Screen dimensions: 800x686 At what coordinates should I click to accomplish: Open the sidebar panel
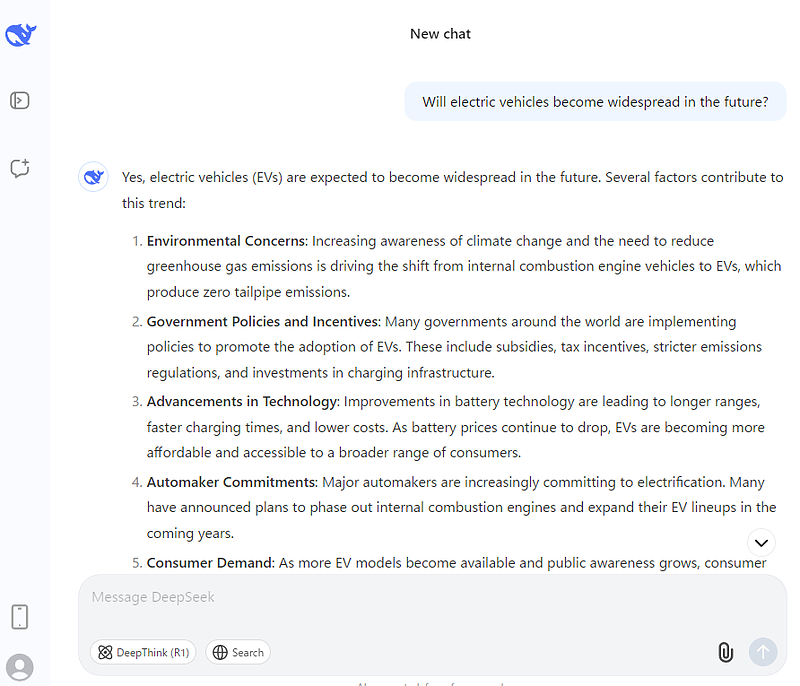[x=20, y=100]
